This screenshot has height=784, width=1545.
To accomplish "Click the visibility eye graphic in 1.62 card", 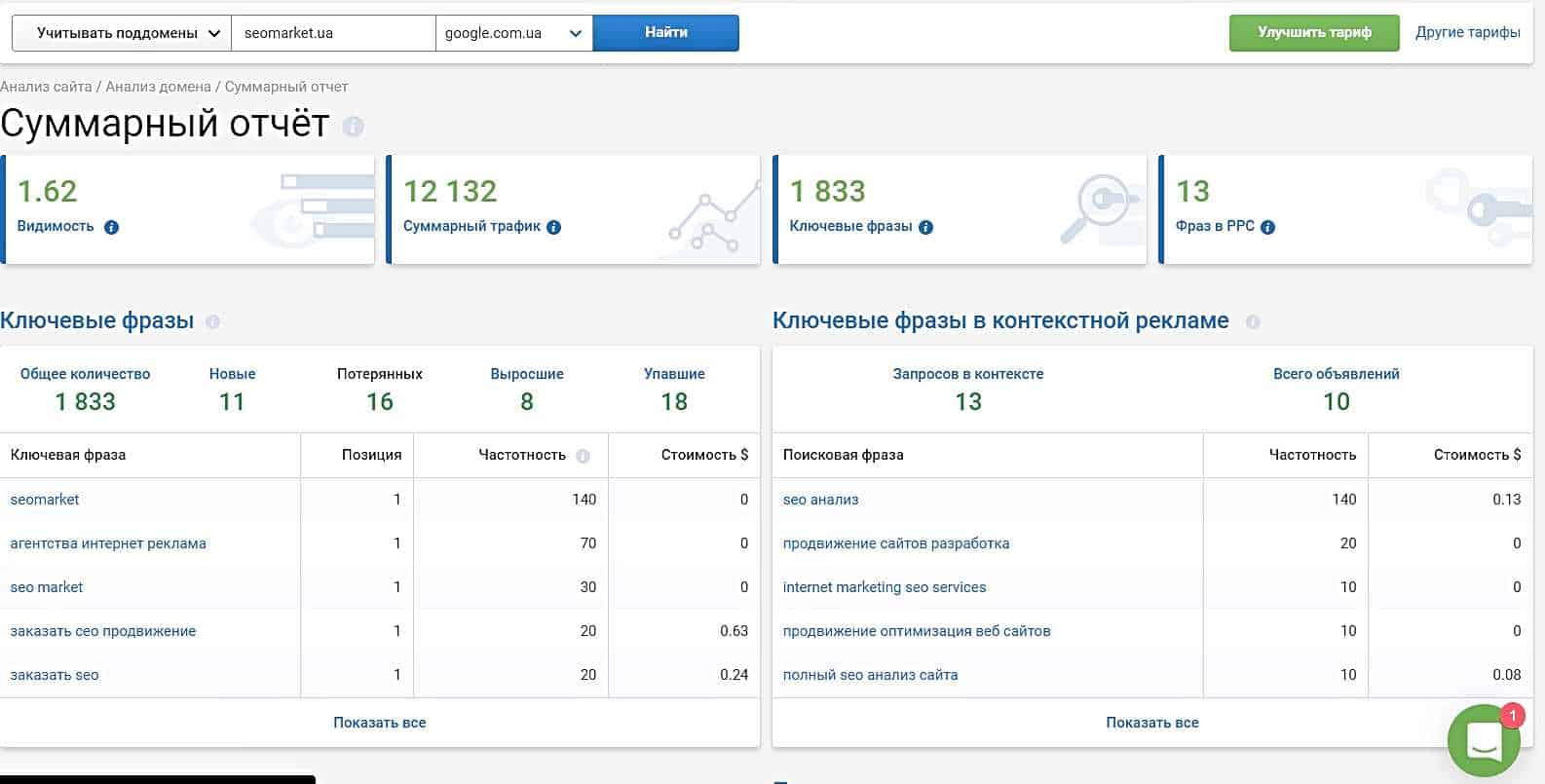I will click(x=314, y=211).
